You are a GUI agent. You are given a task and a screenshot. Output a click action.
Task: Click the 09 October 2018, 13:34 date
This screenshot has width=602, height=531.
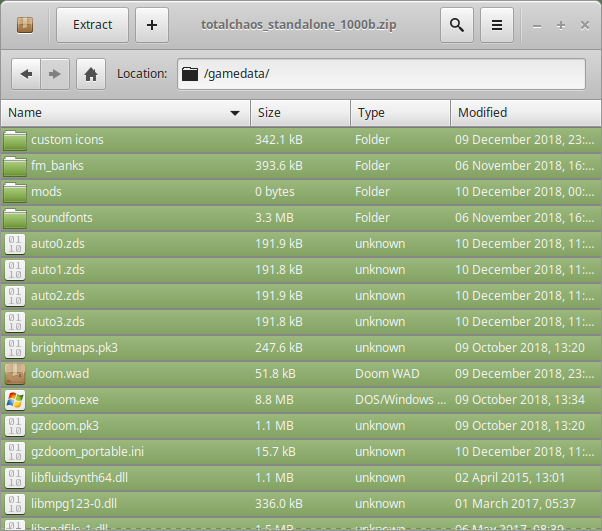pos(519,400)
